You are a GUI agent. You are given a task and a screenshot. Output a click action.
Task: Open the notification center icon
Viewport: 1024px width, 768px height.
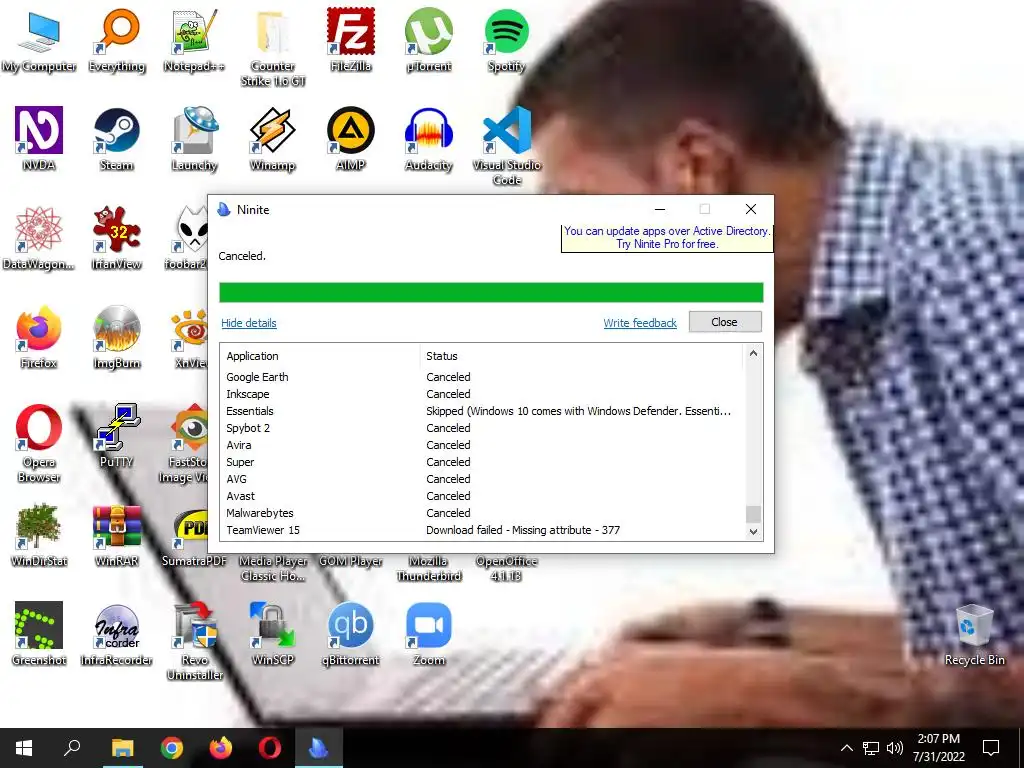(991, 748)
